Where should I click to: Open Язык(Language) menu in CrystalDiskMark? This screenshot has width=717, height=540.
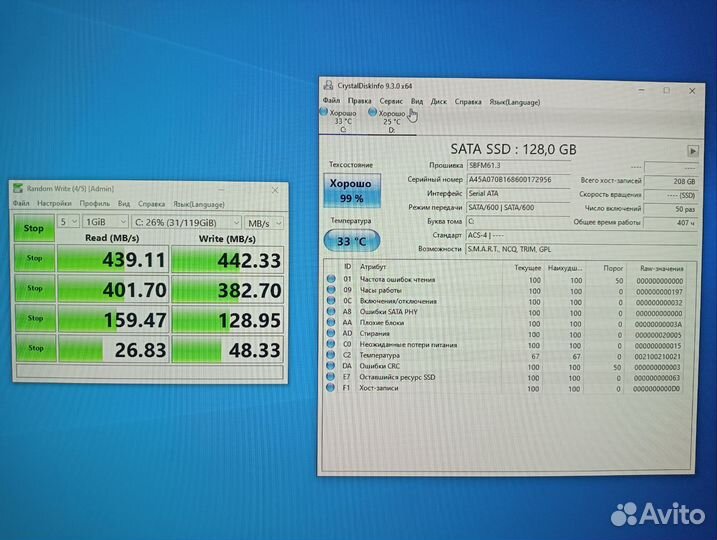click(x=198, y=204)
